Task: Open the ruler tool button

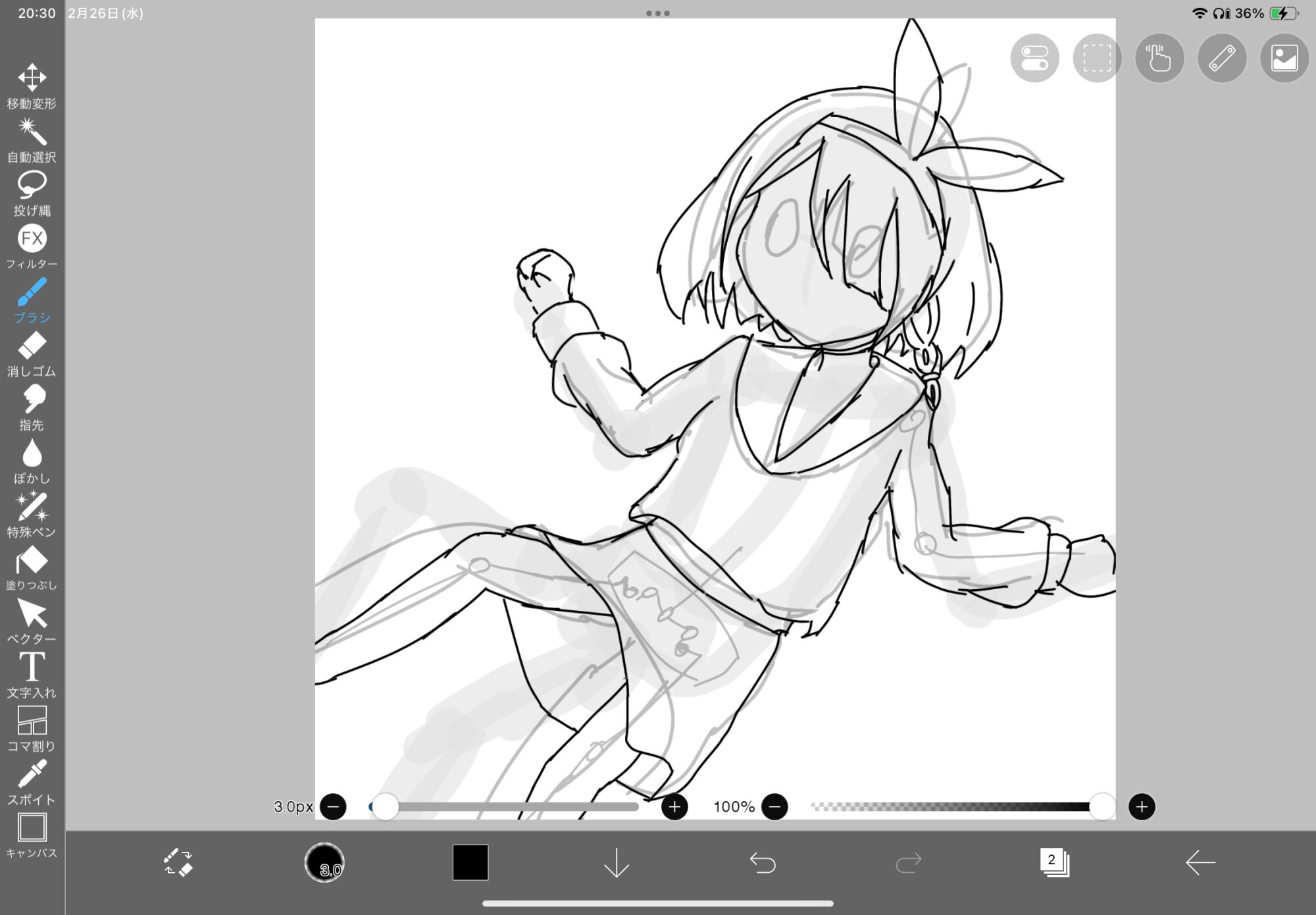Action: (1222, 58)
